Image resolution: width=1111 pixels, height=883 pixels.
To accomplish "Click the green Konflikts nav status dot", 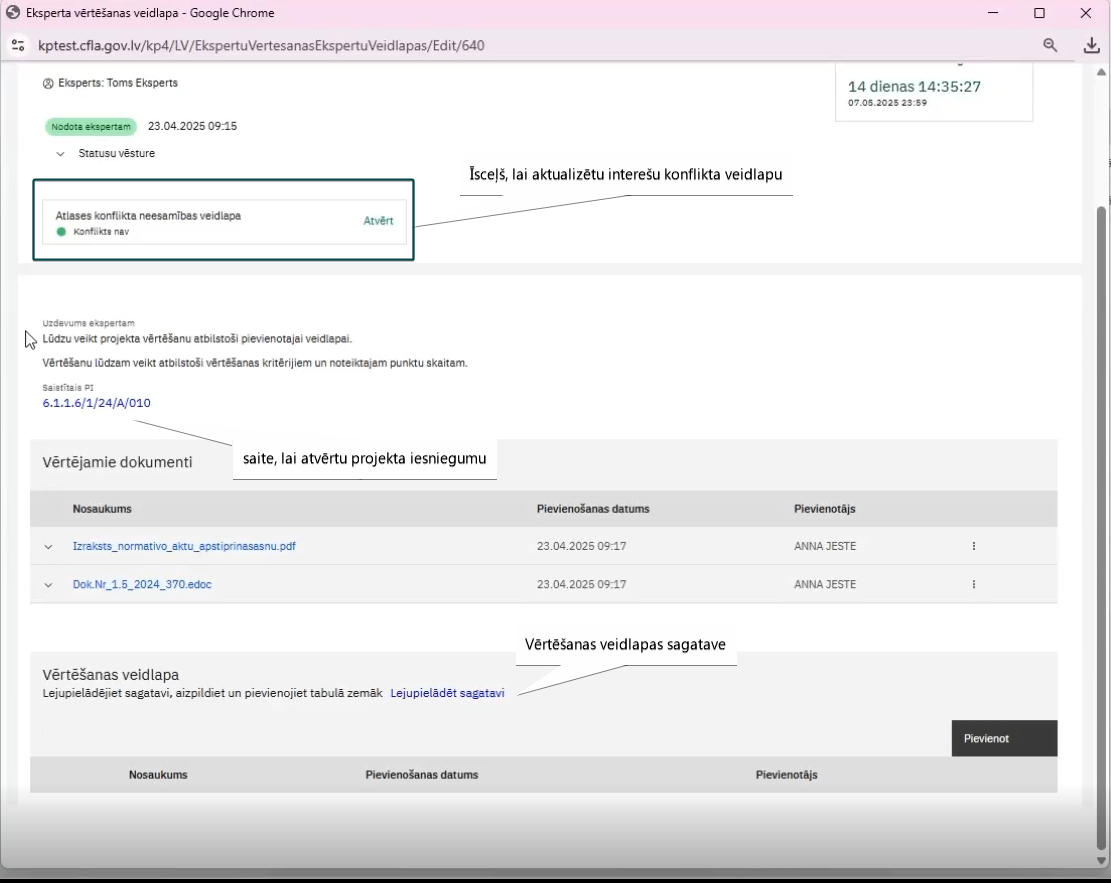I will tap(61, 232).
